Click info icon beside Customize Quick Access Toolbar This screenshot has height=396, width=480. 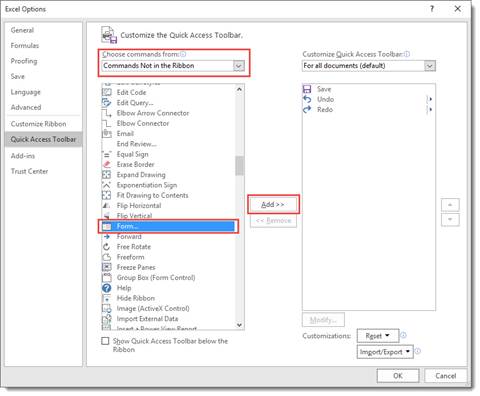pyautogui.click(x=407, y=54)
